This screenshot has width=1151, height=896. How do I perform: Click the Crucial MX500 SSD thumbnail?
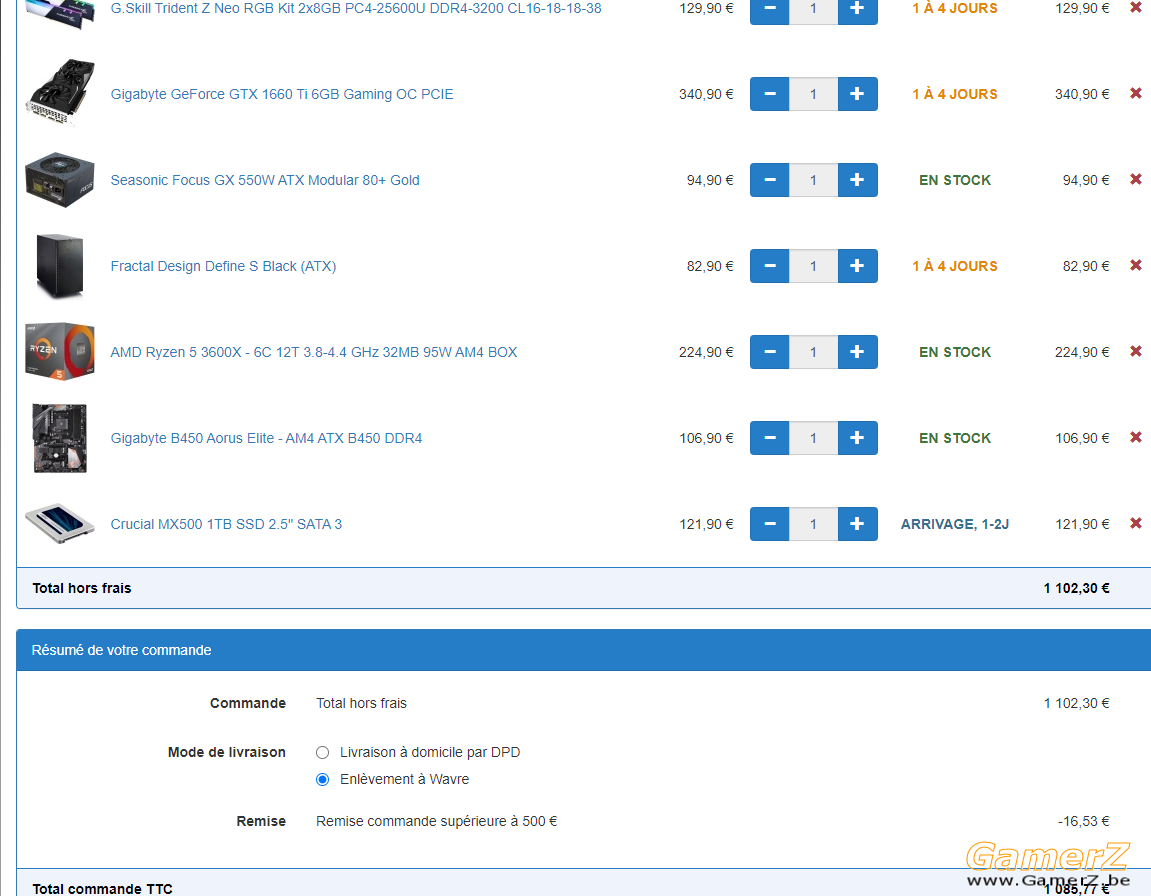pos(60,523)
